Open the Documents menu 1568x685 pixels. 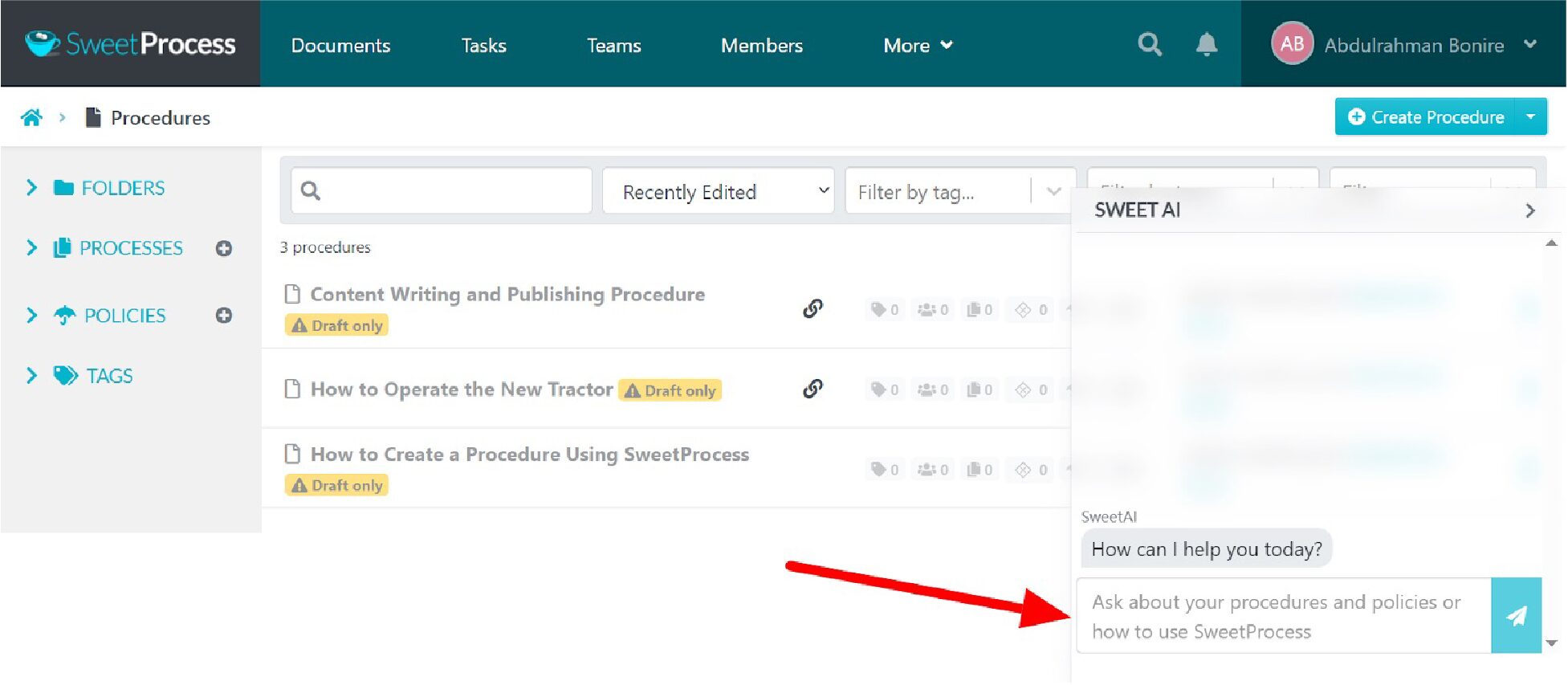(x=340, y=46)
